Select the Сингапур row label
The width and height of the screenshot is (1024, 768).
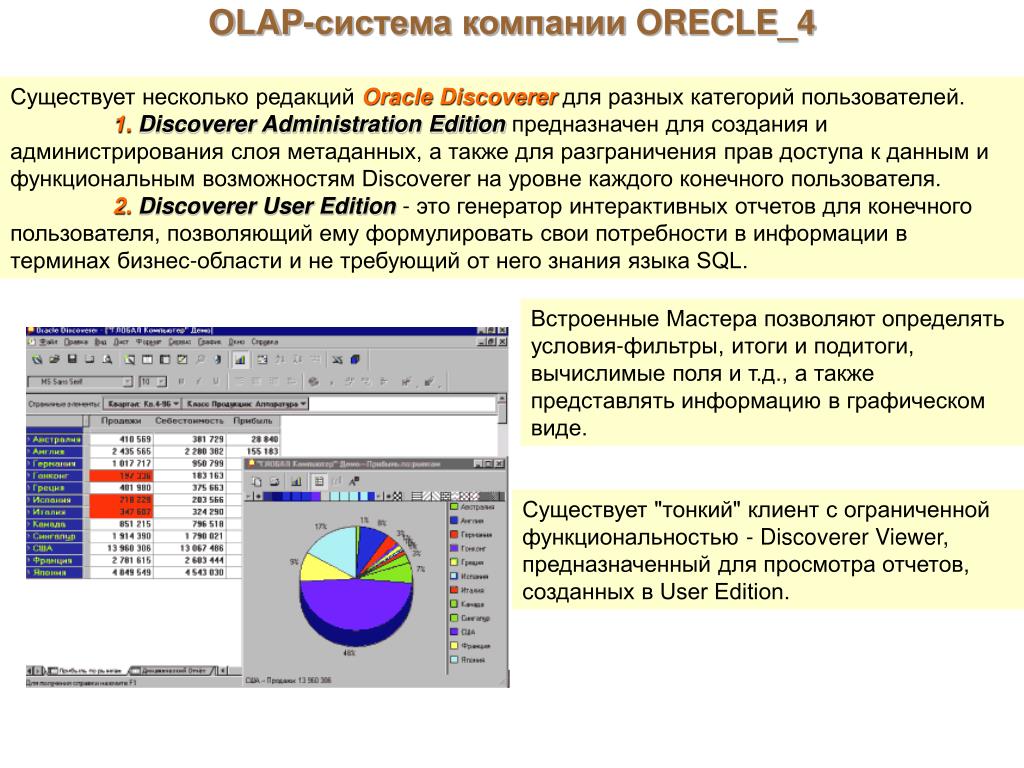[x=55, y=536]
